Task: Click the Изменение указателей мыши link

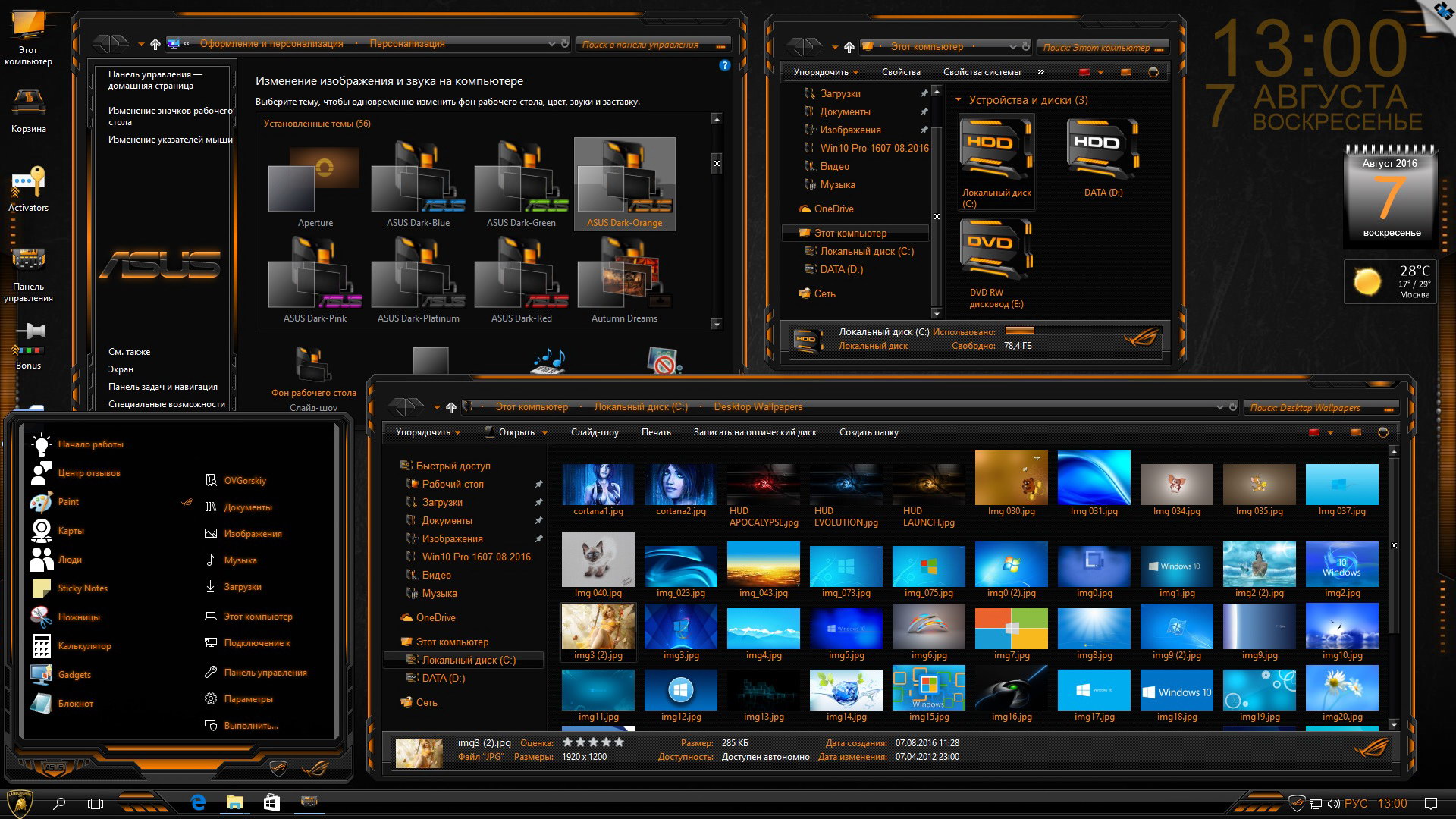Action: [x=170, y=140]
